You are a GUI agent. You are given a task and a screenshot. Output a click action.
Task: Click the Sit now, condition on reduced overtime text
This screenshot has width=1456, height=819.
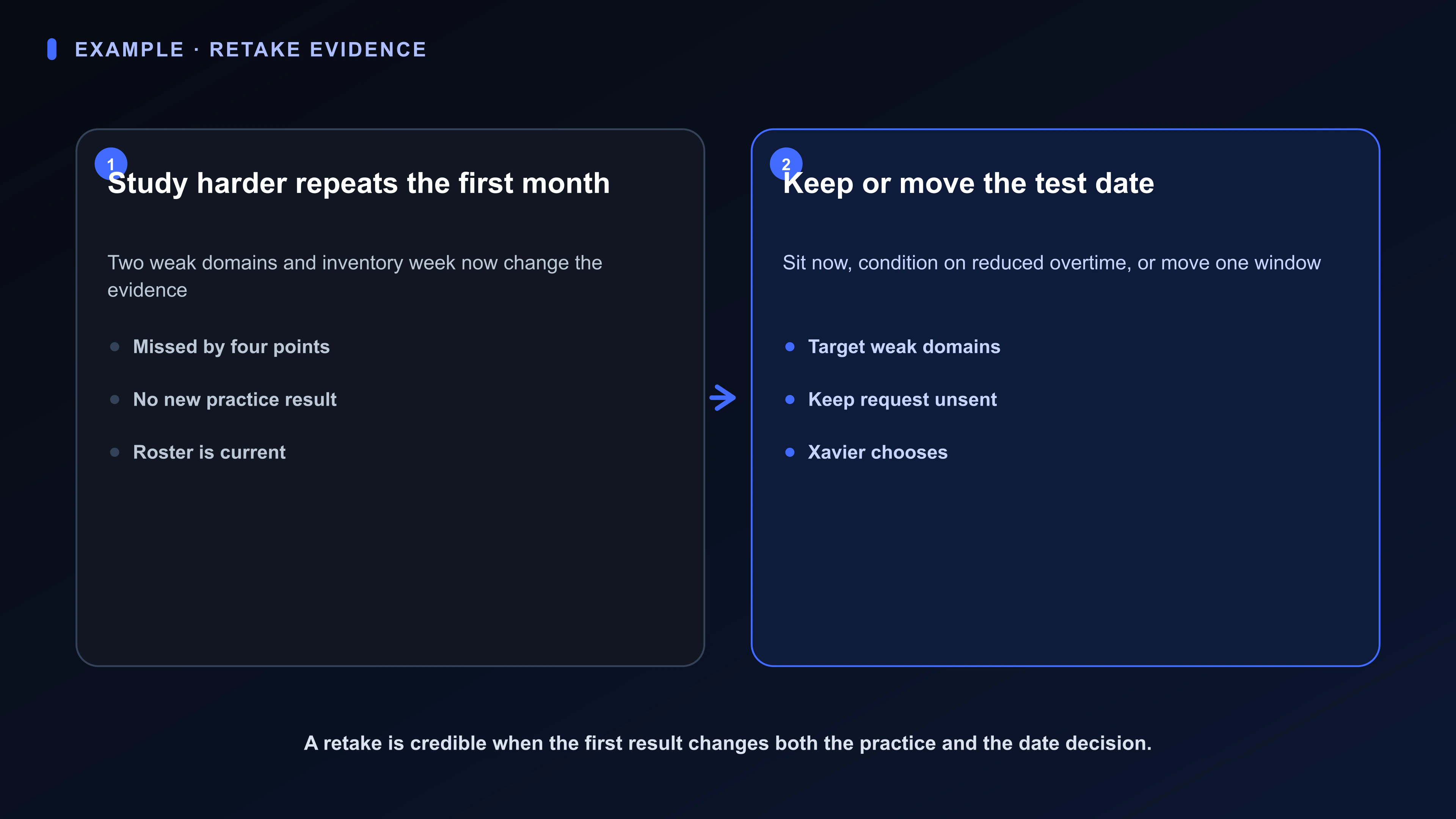pos(1052,263)
